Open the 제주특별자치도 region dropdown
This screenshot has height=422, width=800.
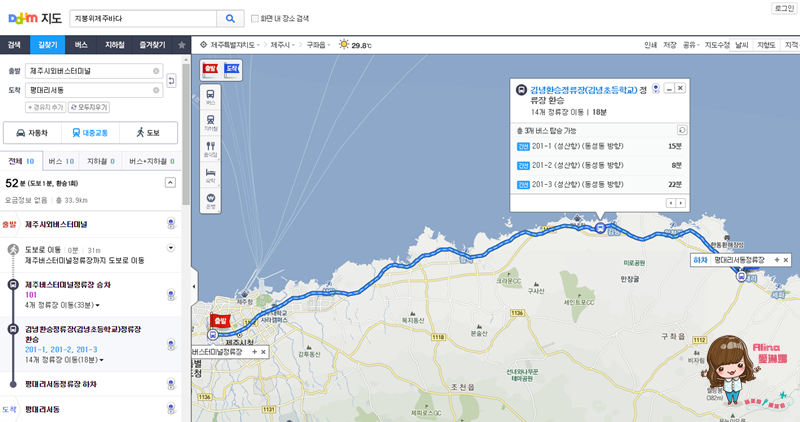pos(231,45)
